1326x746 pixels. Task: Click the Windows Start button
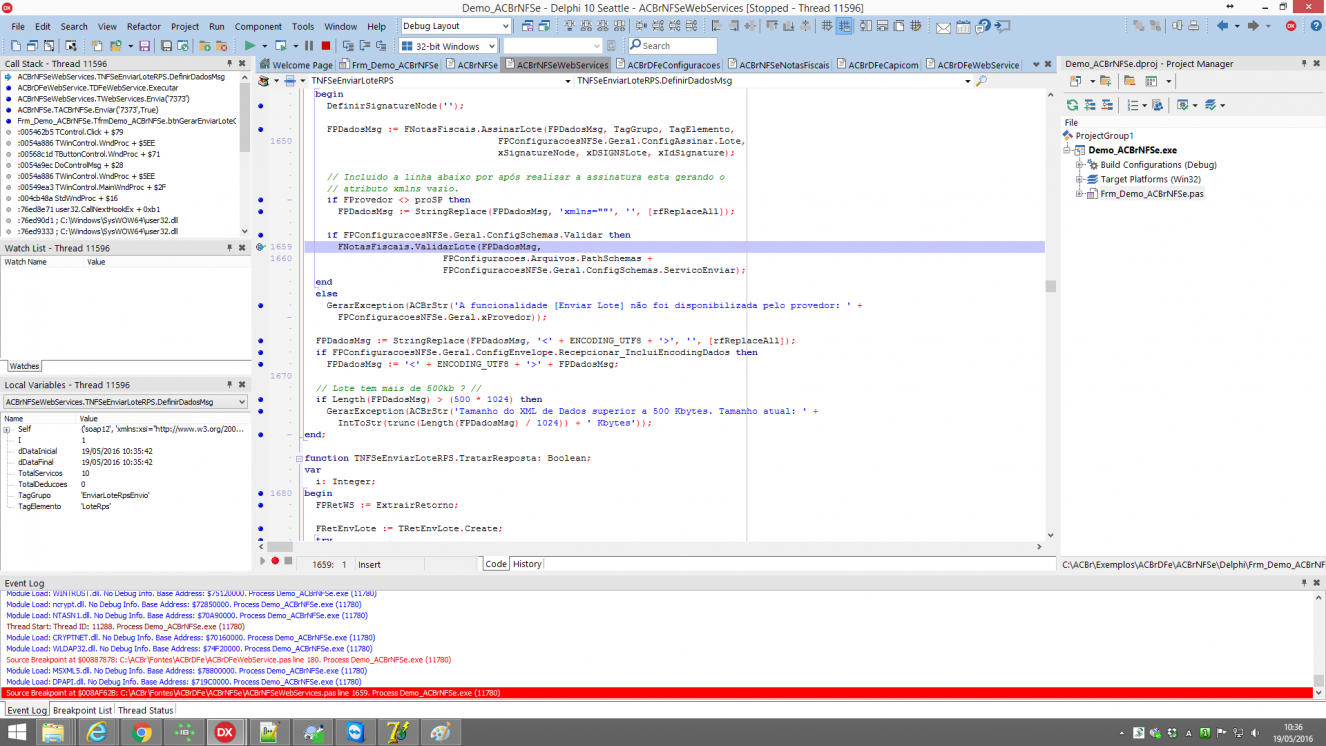(x=17, y=732)
